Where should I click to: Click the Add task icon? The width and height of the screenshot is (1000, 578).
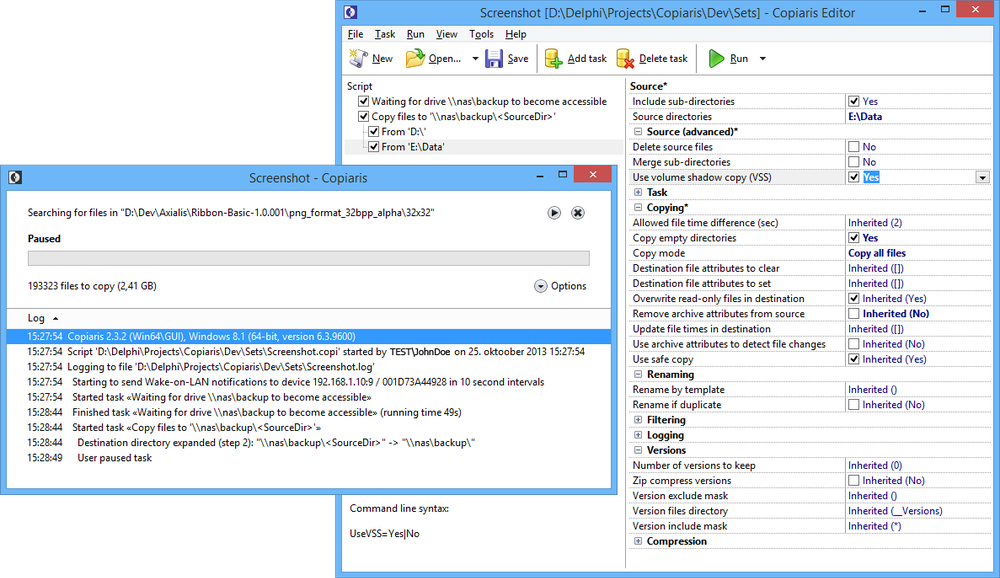pyautogui.click(x=554, y=59)
